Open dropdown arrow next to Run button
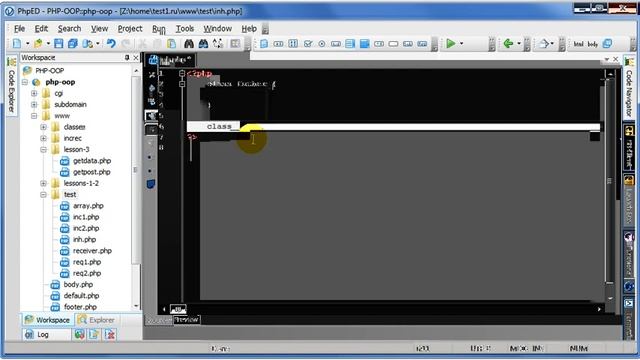This screenshot has width=640, height=360. (462, 43)
